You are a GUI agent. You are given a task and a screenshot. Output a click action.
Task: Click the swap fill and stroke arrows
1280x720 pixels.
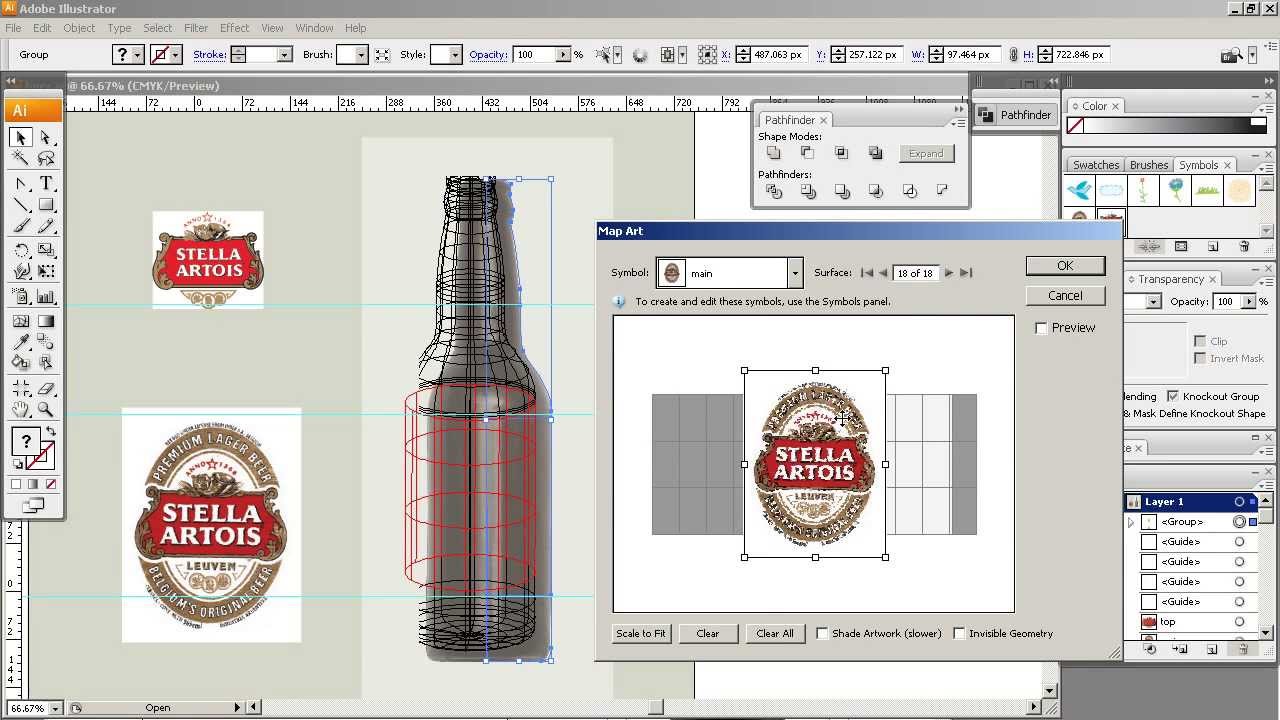tap(51, 432)
